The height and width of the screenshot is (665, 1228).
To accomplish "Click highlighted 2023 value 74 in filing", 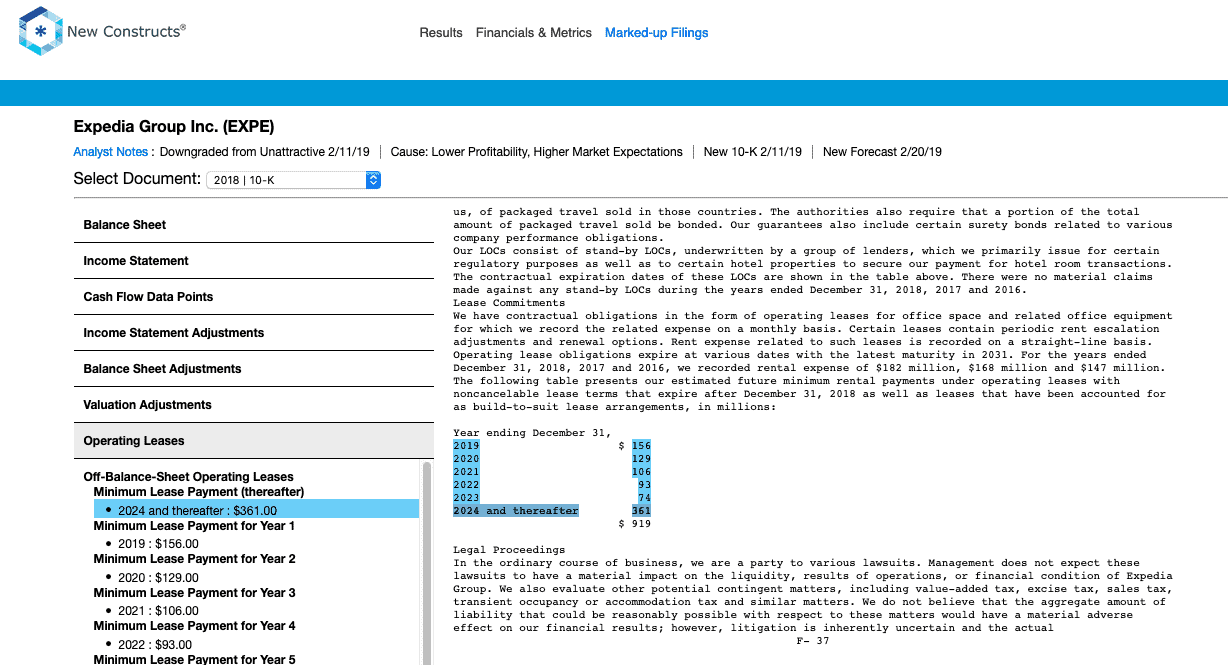I will point(644,498).
